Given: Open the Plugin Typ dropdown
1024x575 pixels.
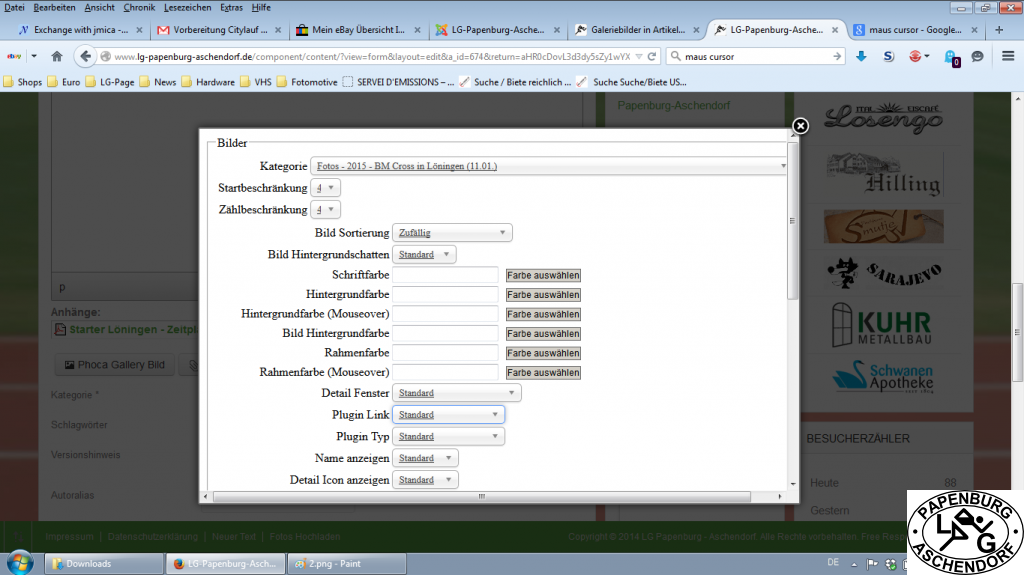Looking at the screenshot, I should (x=448, y=437).
